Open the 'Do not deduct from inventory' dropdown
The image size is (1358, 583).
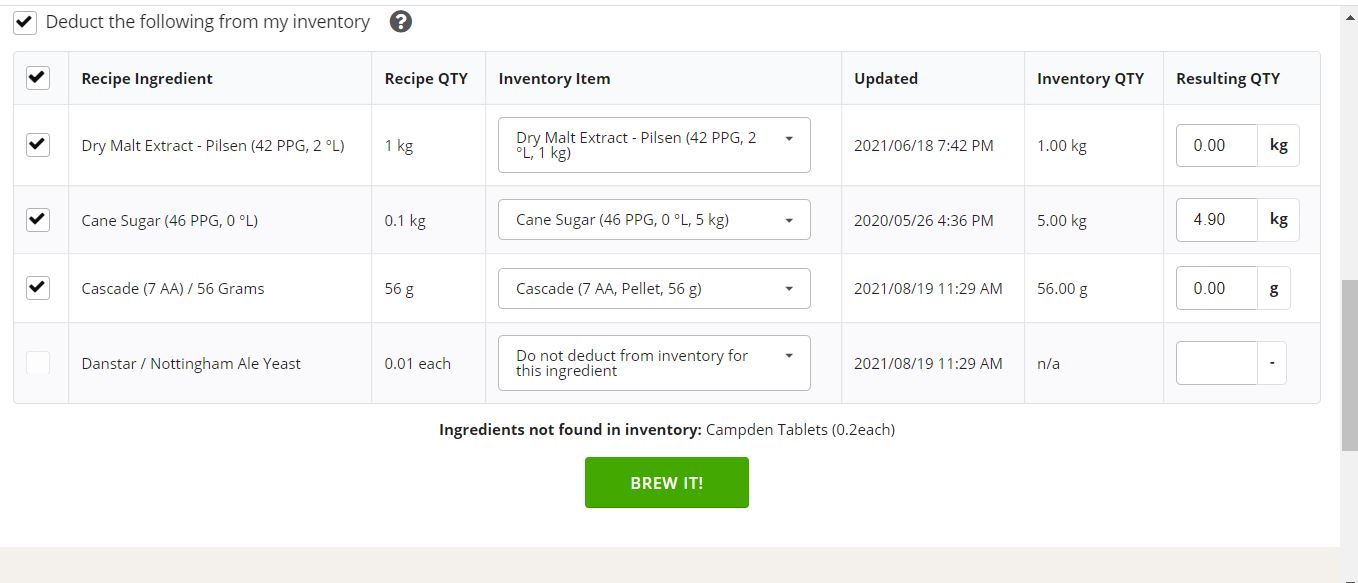click(654, 363)
